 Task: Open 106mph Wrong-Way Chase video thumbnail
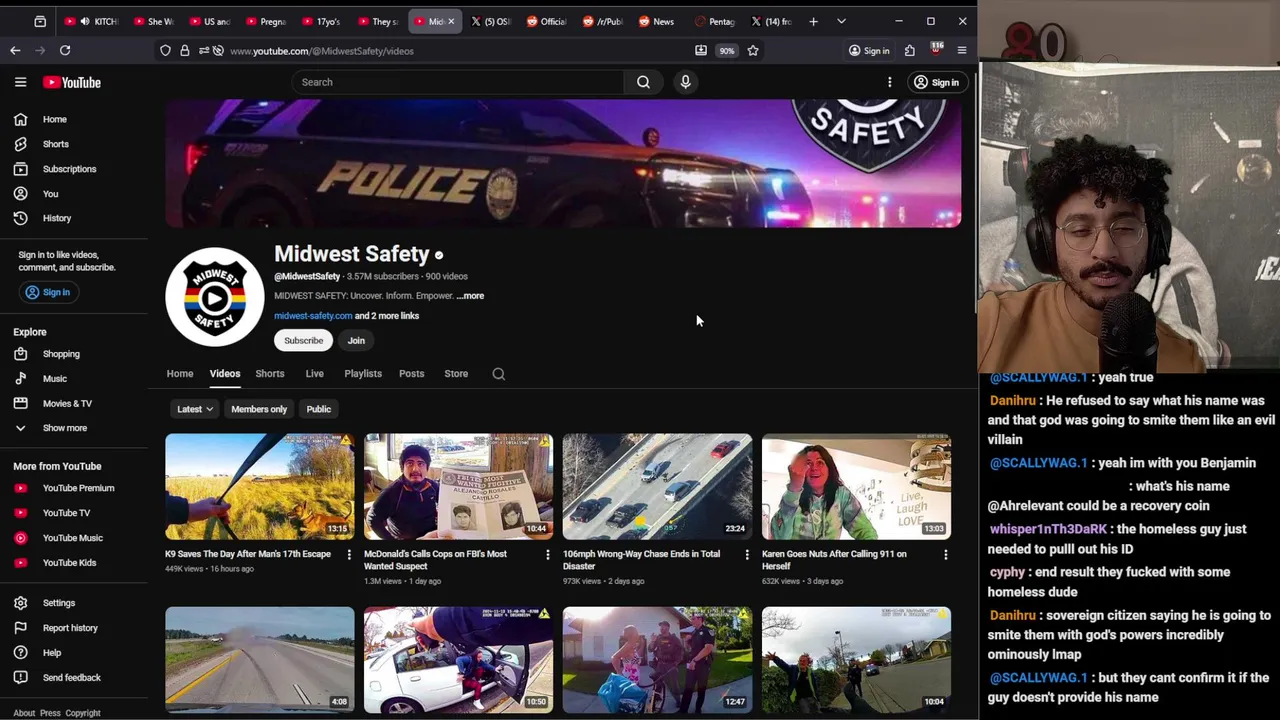coord(657,487)
